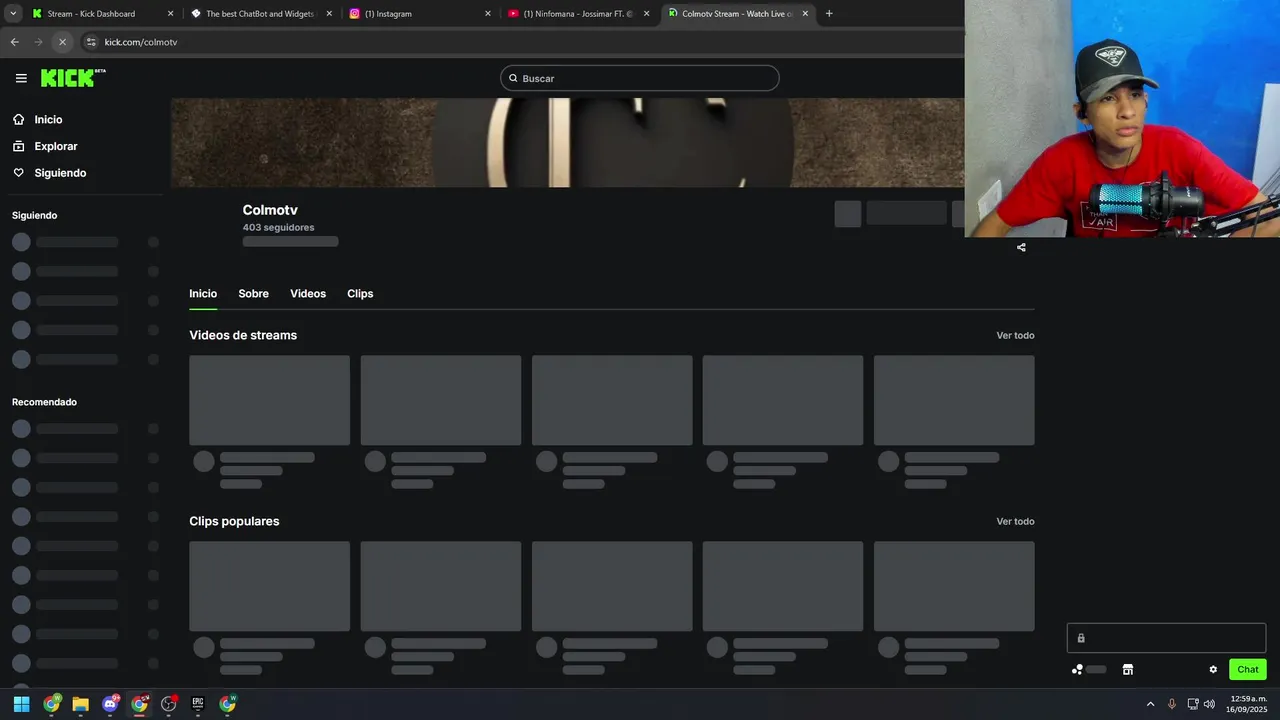Open File Explorer from the taskbar
Image resolution: width=1280 pixels, height=720 pixels.
(80, 704)
